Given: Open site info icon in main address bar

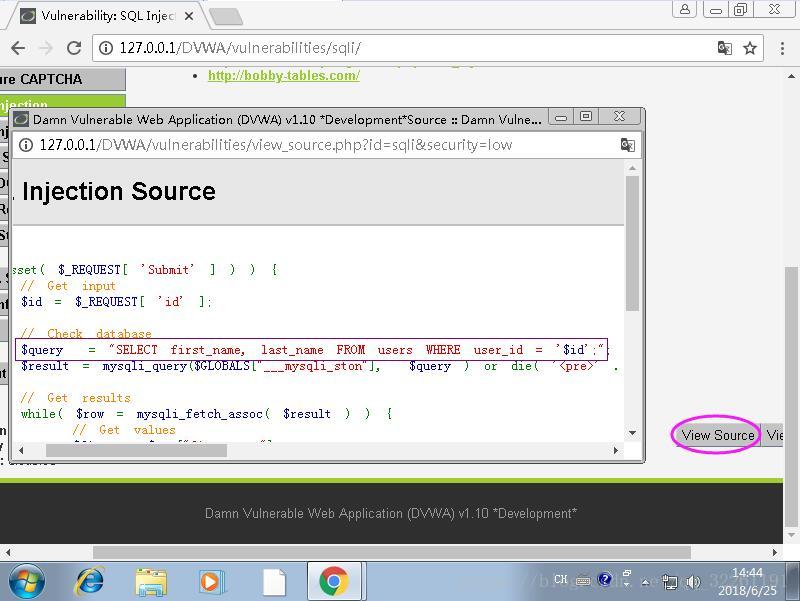Looking at the screenshot, I should tap(106, 48).
